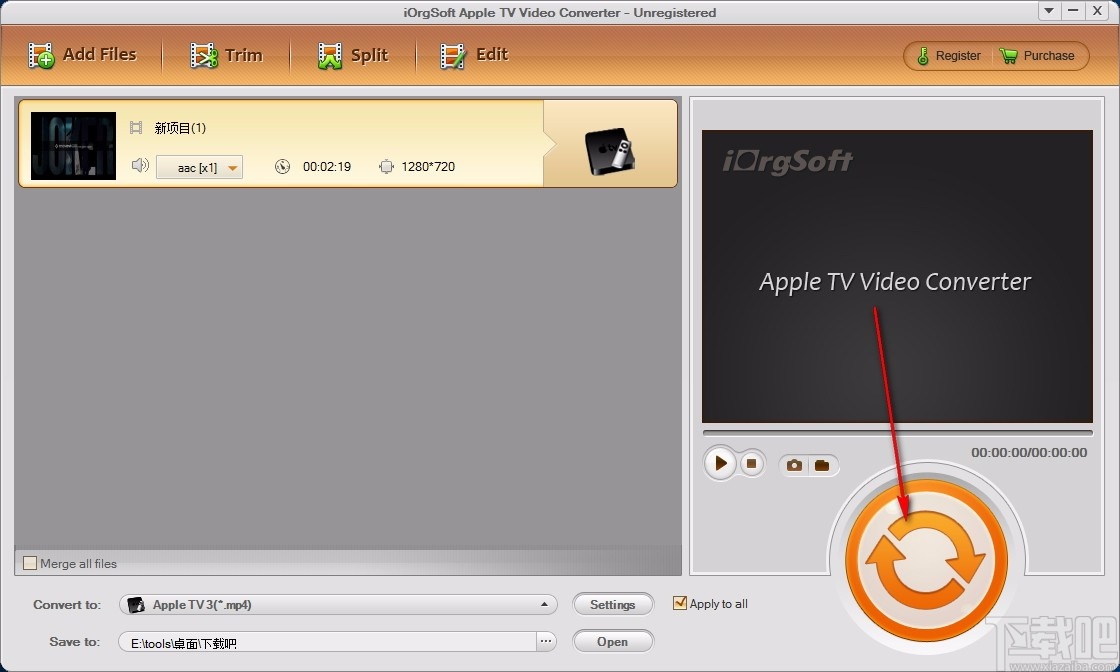Click the browse button beside Save to path
This screenshot has height=672, width=1120.
click(546, 641)
